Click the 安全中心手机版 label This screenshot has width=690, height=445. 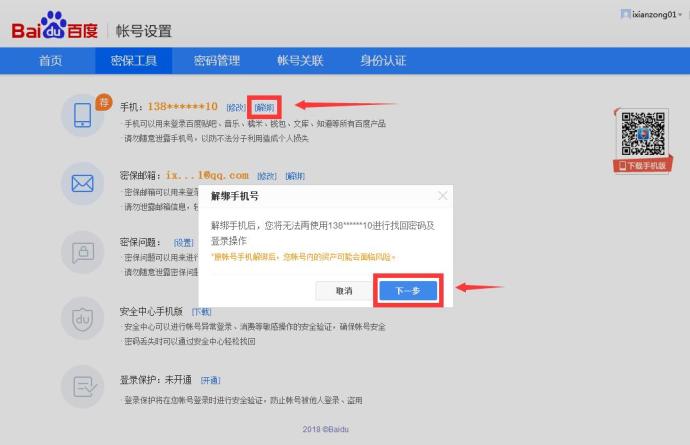151,312
